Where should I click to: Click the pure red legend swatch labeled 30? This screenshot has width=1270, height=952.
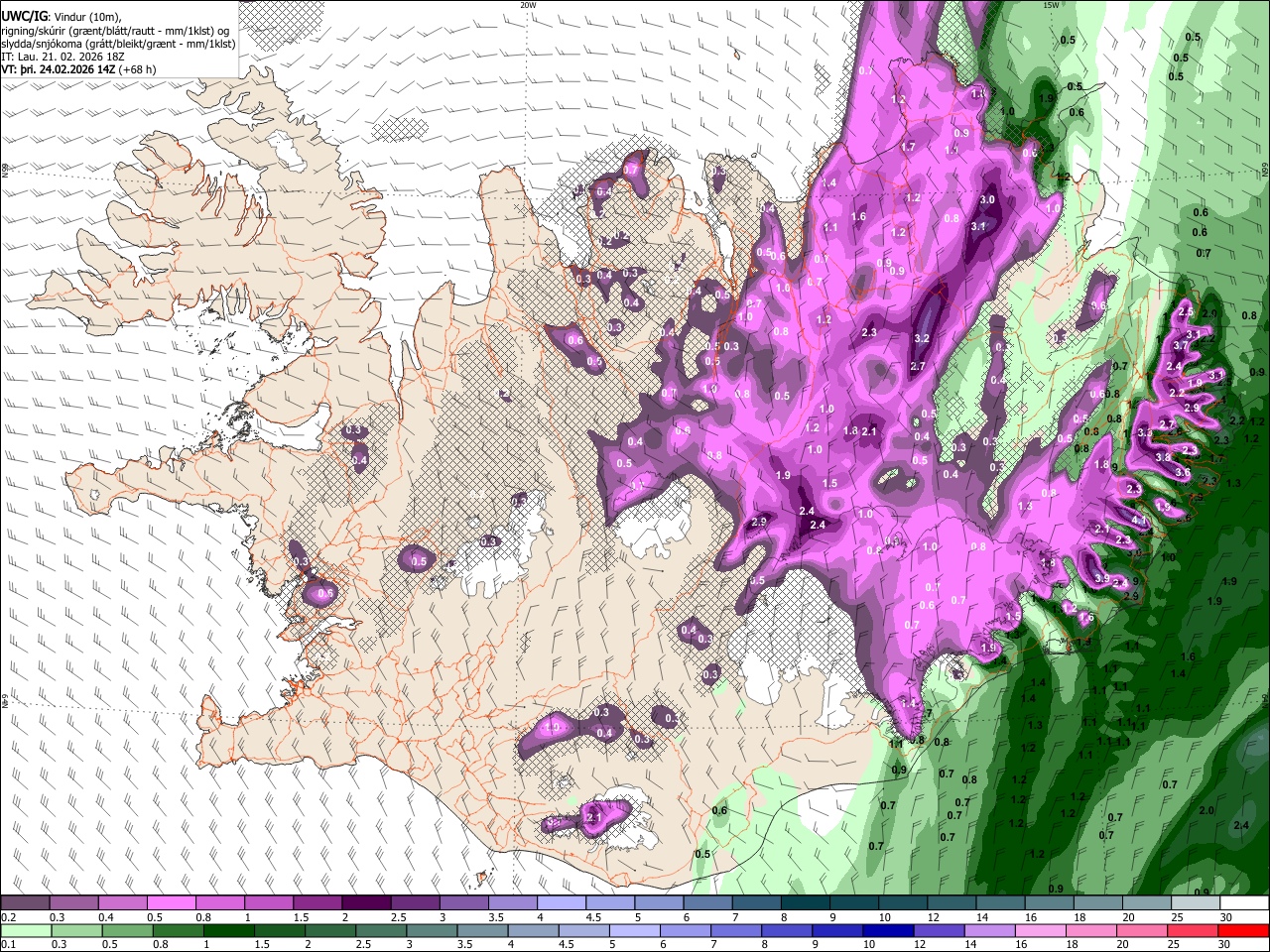(1243, 930)
